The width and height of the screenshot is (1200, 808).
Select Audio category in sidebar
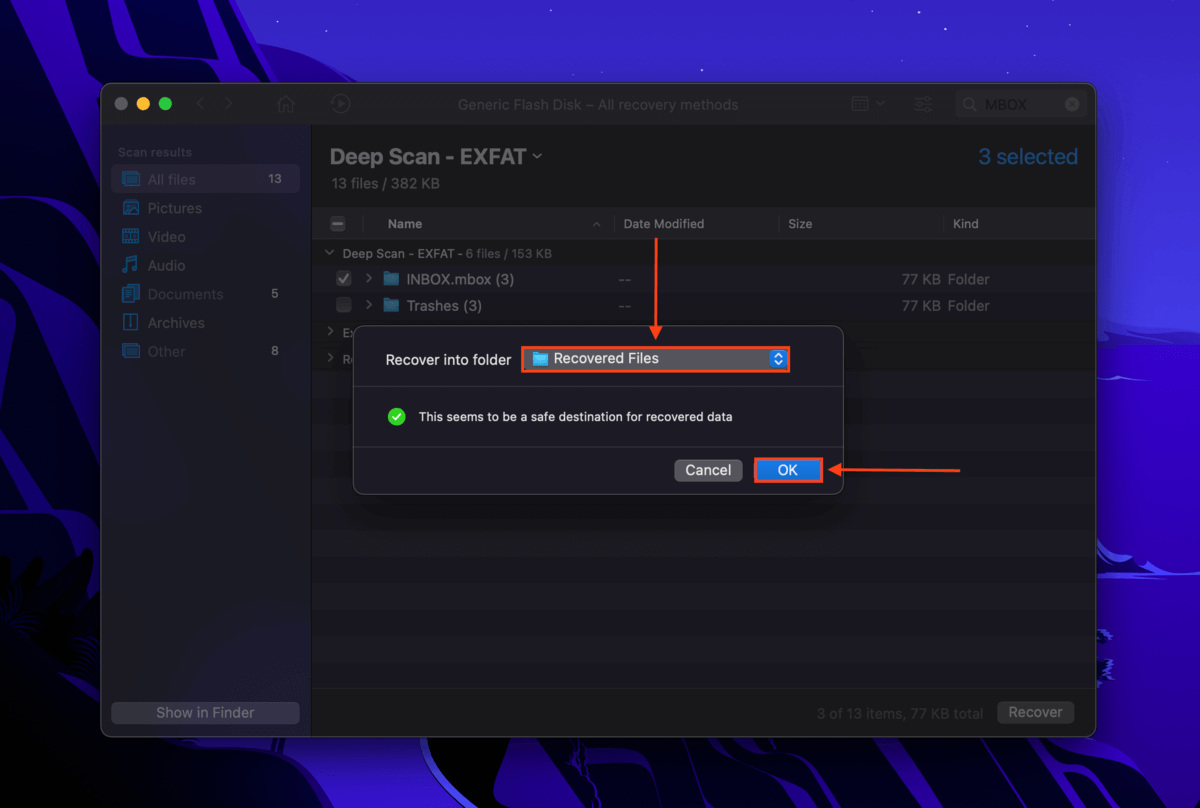coord(205,265)
